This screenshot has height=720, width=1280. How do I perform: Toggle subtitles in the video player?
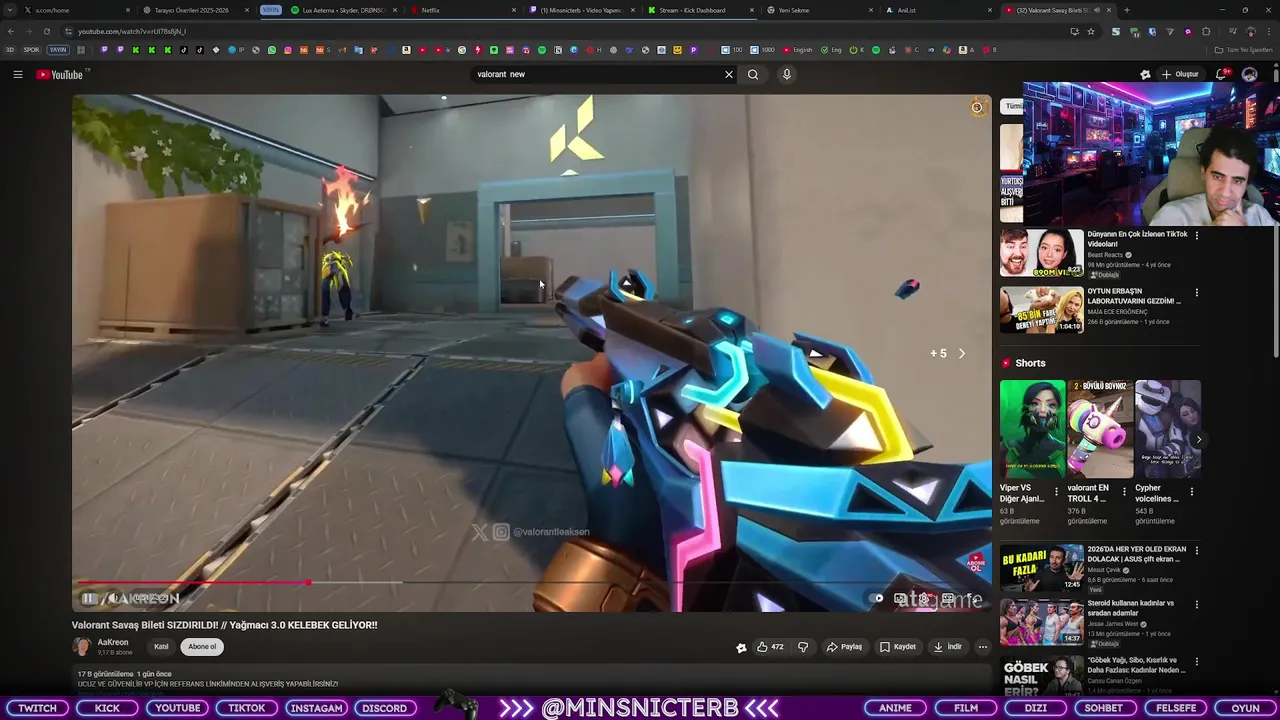point(900,598)
